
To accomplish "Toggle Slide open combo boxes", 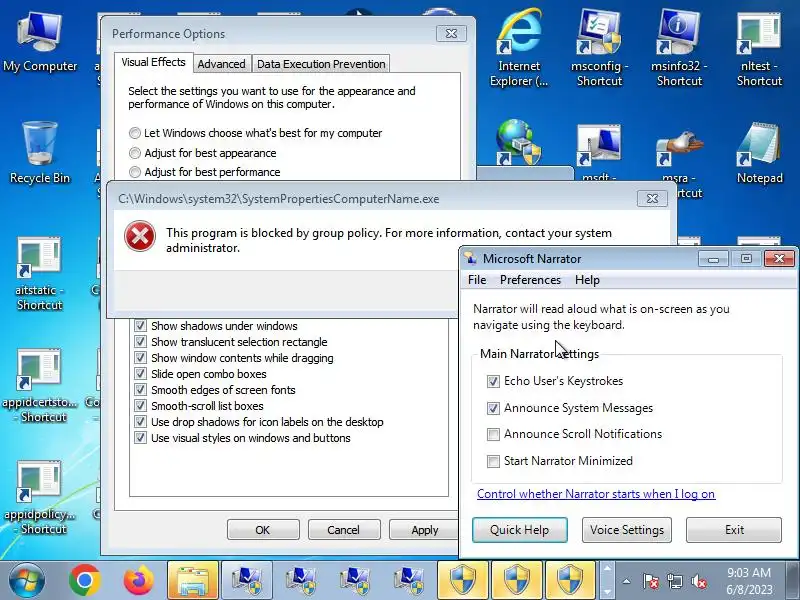I will coord(140,373).
